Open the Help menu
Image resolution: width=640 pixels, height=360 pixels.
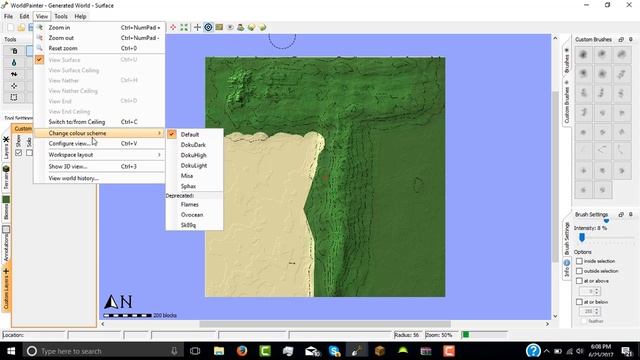[x=80, y=16]
